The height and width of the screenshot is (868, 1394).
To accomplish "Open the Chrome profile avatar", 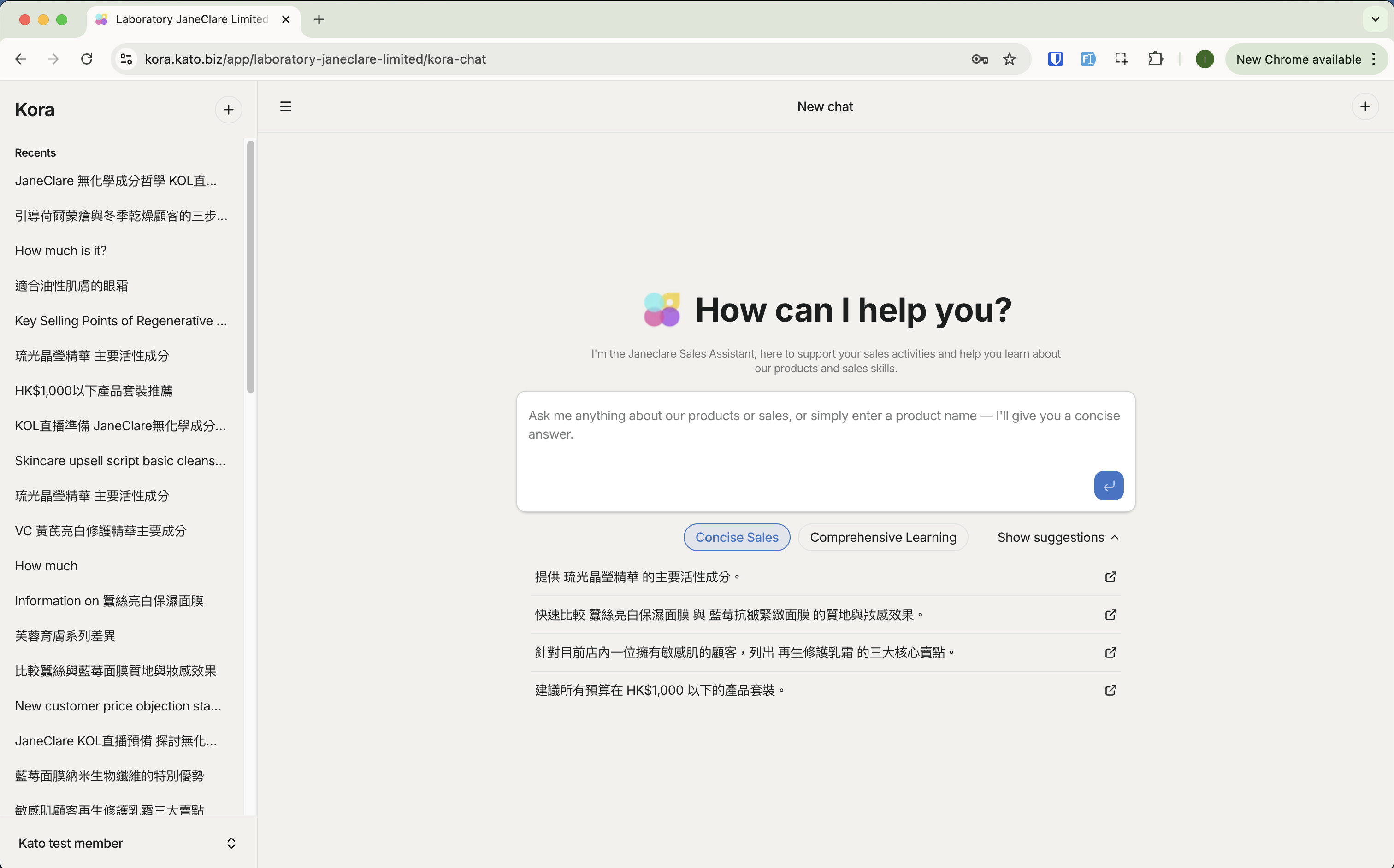I will (1205, 59).
